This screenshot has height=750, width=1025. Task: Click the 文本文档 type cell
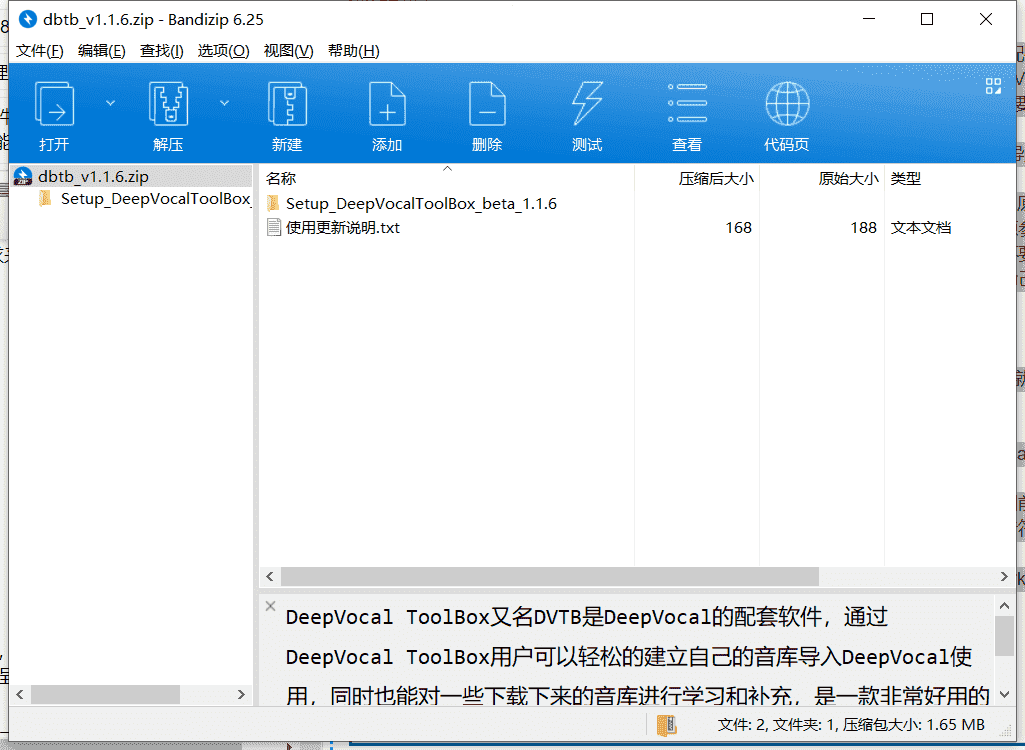pos(920,228)
